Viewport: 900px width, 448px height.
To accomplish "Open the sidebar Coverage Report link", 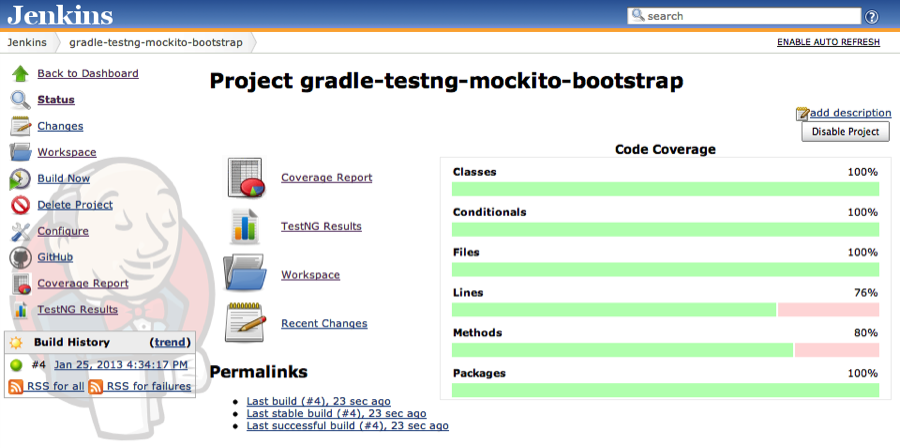I will pos(83,283).
